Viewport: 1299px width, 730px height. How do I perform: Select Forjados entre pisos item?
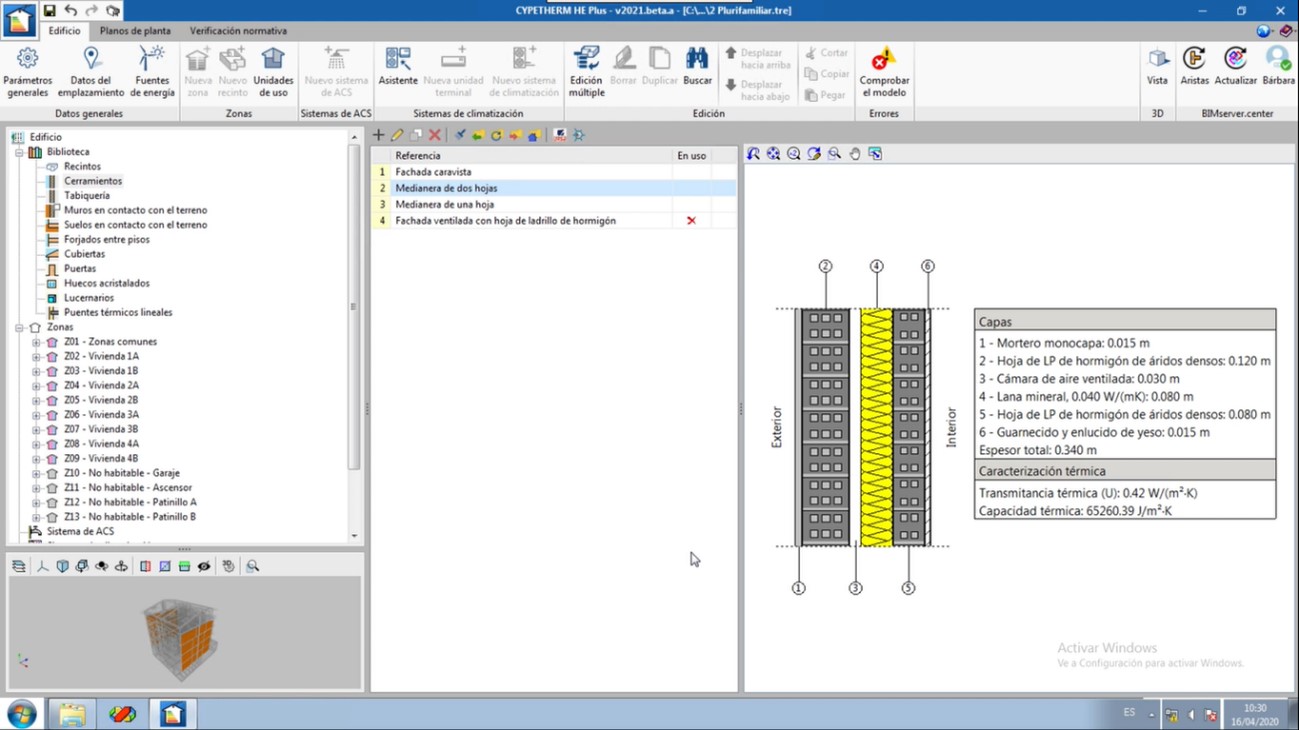[x=107, y=240]
